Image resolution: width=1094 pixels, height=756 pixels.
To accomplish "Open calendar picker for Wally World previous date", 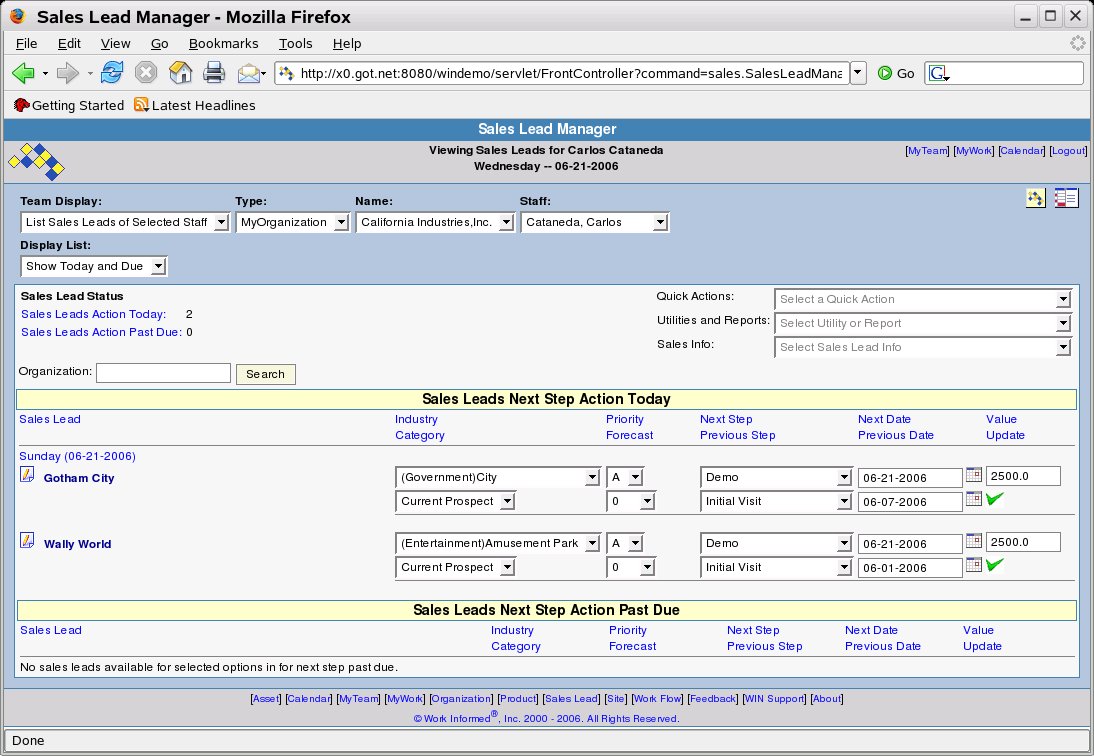I will (973, 565).
